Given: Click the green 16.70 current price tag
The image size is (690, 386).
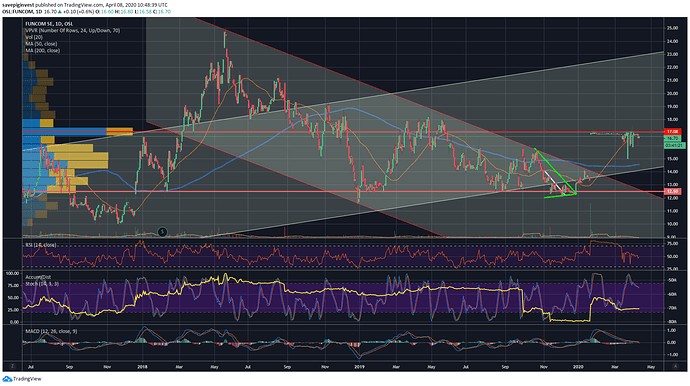Looking at the screenshot, I should tap(672, 138).
